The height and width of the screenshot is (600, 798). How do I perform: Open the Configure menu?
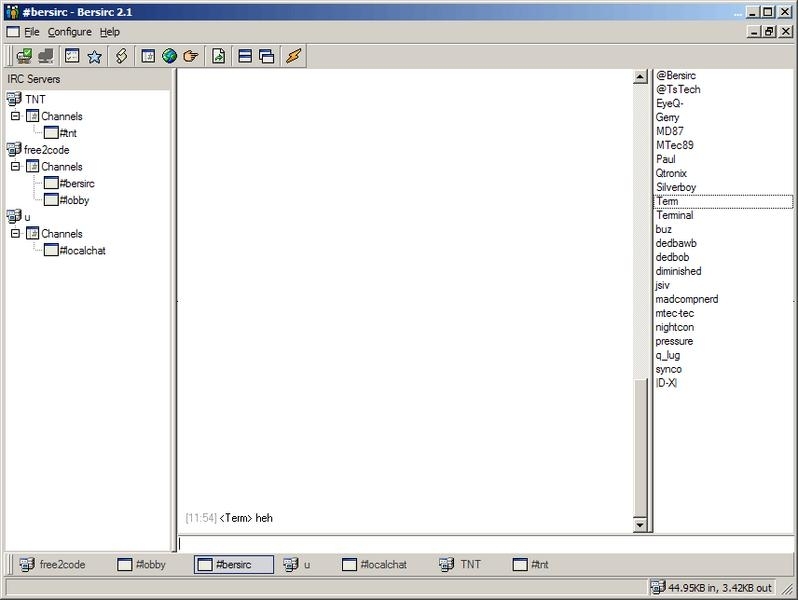70,32
